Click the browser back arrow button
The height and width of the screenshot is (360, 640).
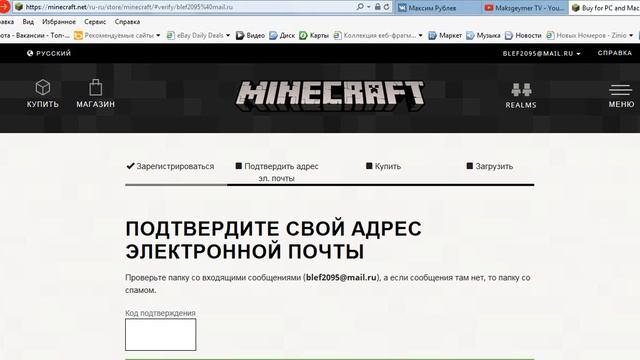click(4, 7)
